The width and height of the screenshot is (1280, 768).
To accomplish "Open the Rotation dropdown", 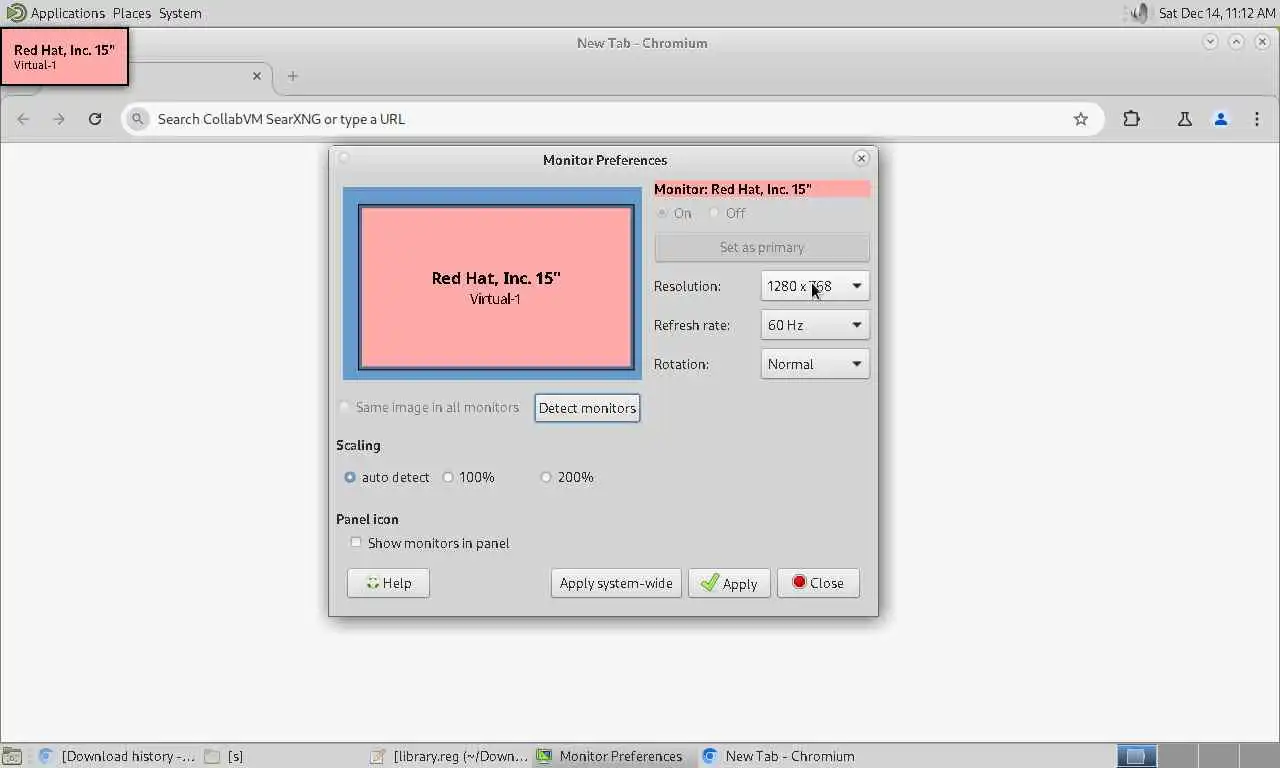I will [x=815, y=364].
